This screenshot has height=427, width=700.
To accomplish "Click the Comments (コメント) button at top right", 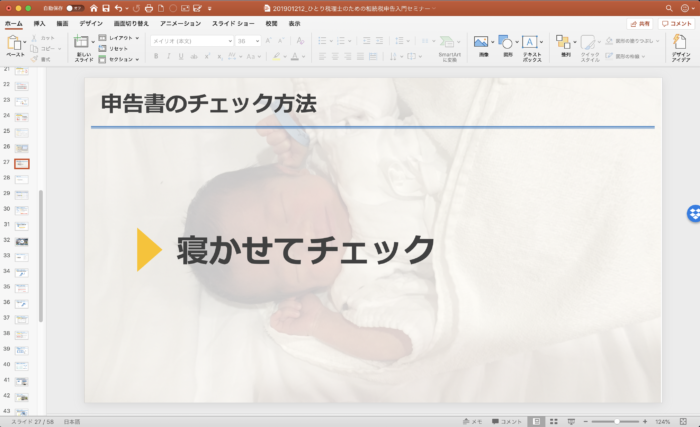I will tap(678, 23).
